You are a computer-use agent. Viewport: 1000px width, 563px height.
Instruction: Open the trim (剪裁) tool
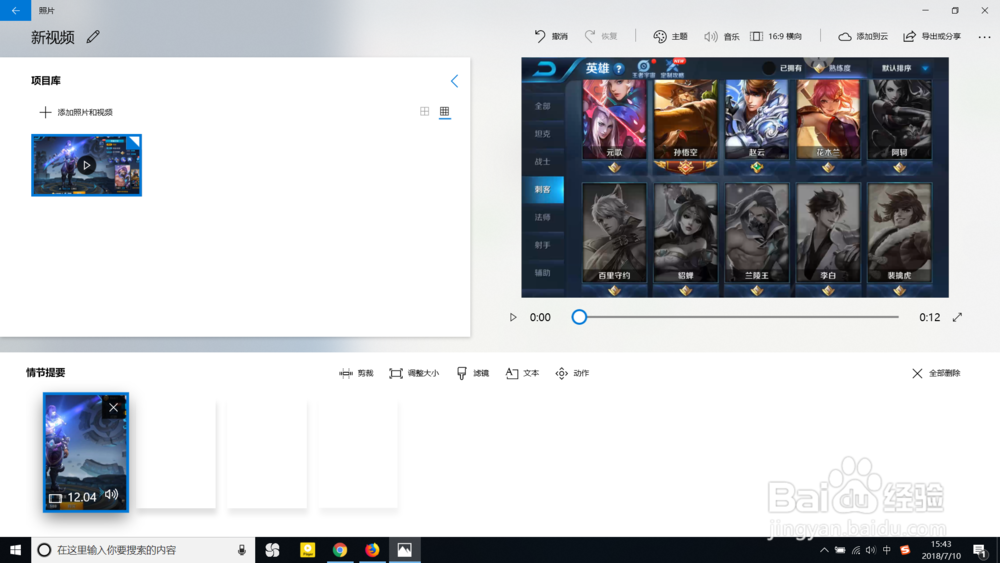click(x=356, y=373)
